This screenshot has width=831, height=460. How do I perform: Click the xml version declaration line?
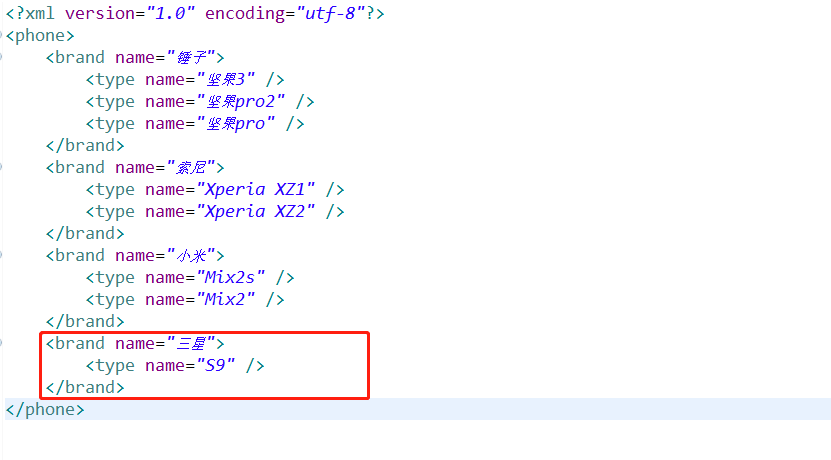coord(195,13)
